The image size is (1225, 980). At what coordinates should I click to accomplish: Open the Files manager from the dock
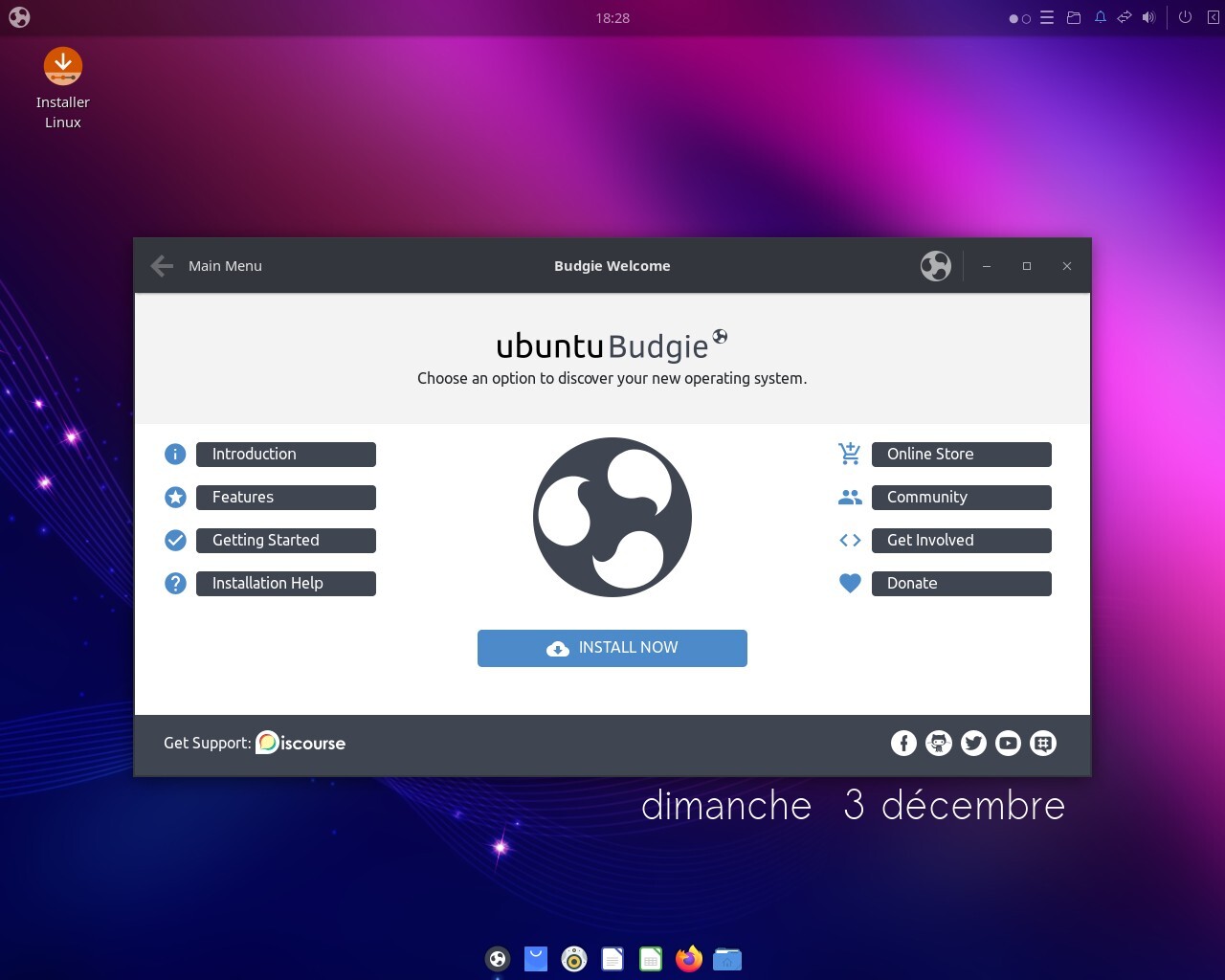(727, 958)
